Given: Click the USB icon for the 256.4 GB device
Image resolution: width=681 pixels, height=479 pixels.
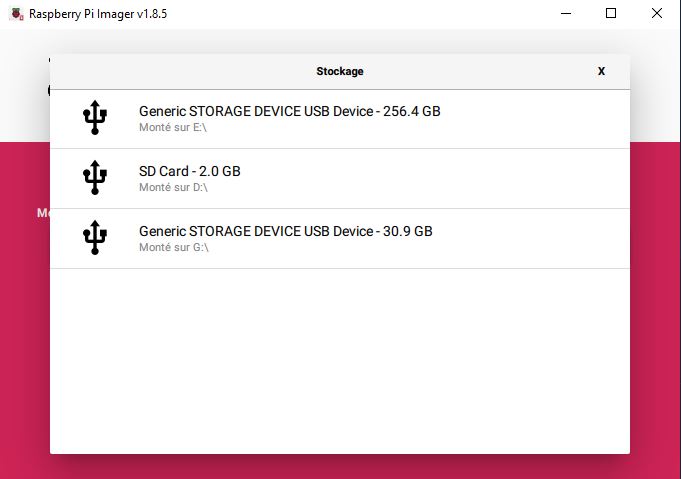Looking at the screenshot, I should pyautogui.click(x=95, y=117).
